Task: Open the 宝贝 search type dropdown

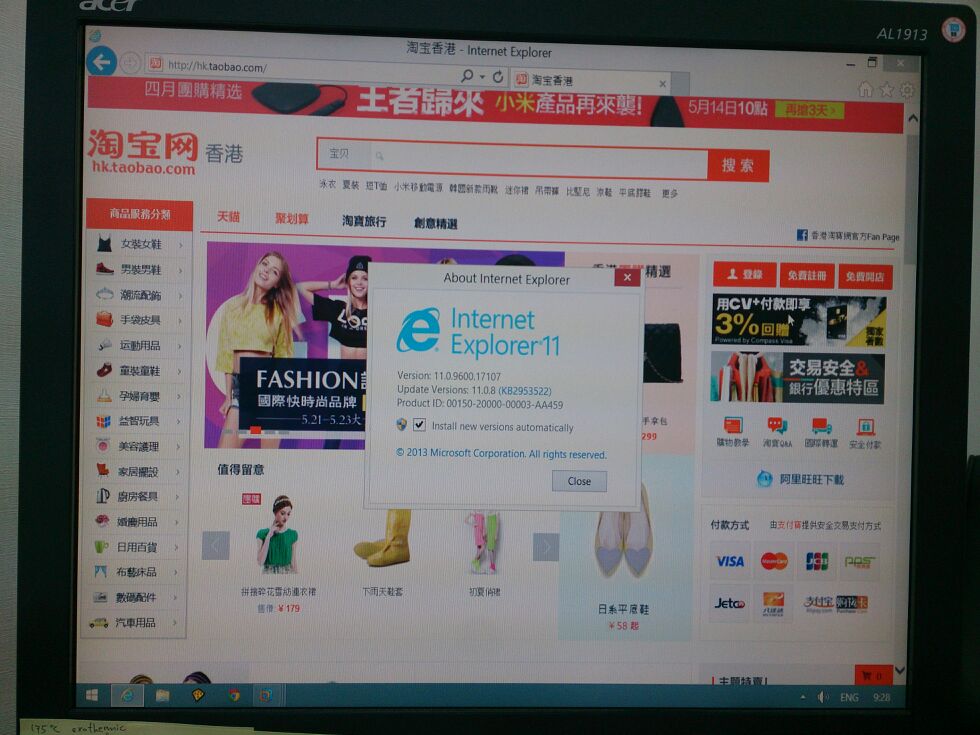Action: pyautogui.click(x=344, y=153)
